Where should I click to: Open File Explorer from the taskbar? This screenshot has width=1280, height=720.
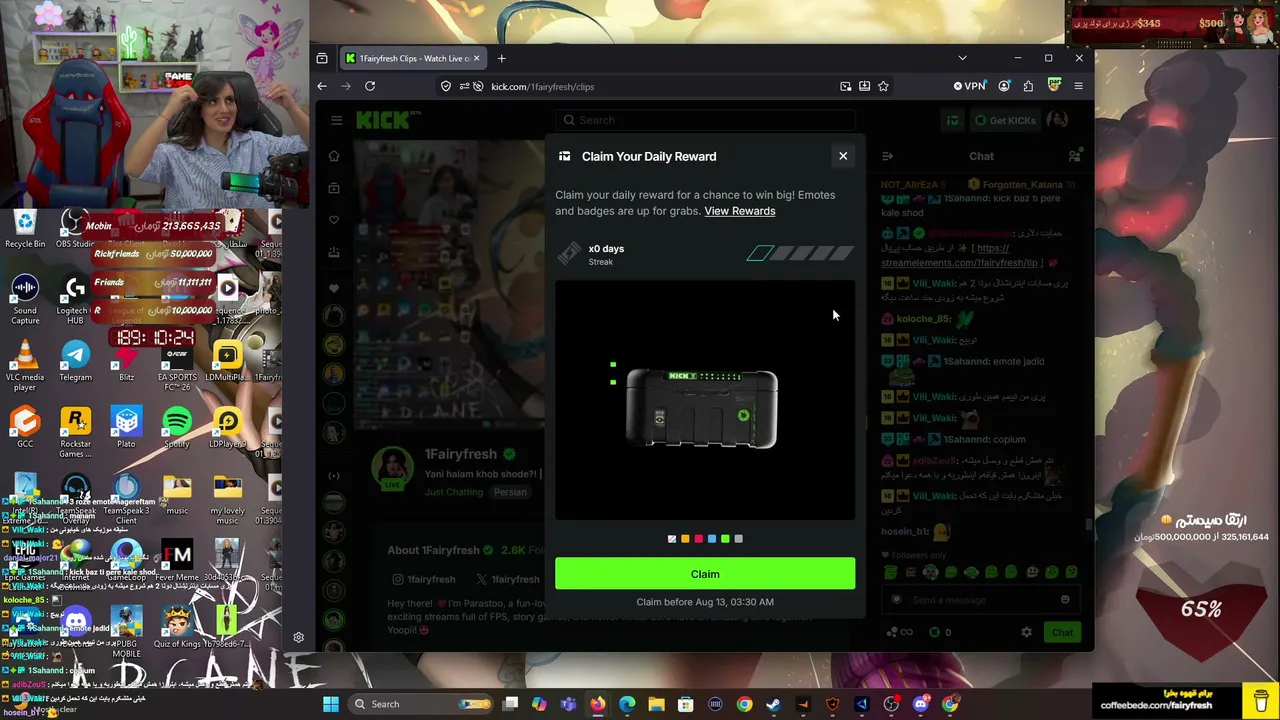point(656,704)
